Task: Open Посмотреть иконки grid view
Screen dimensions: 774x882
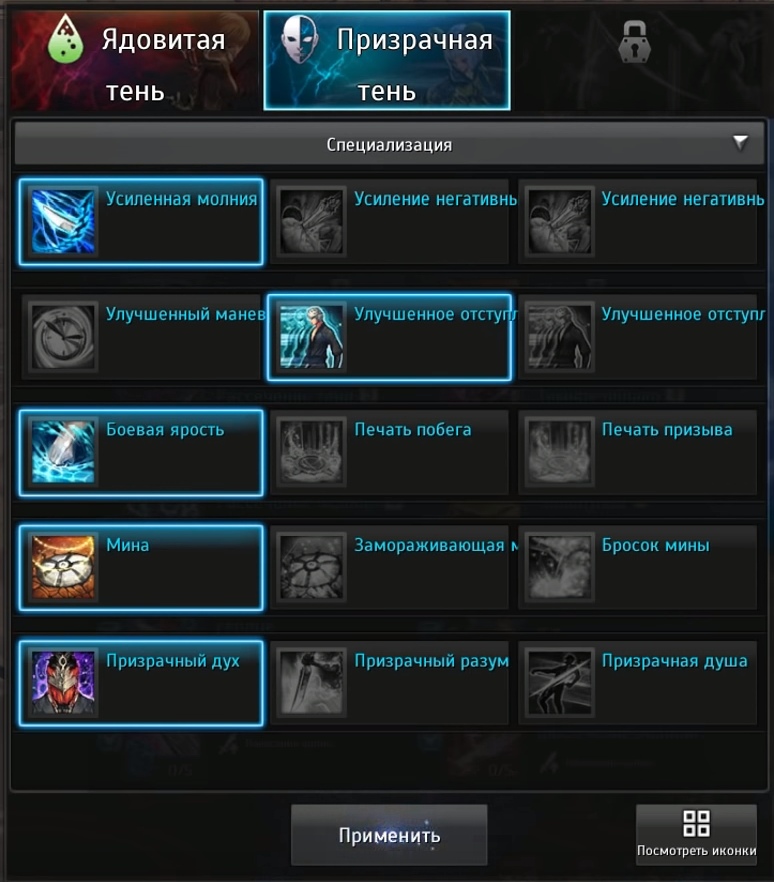Action: tap(696, 835)
